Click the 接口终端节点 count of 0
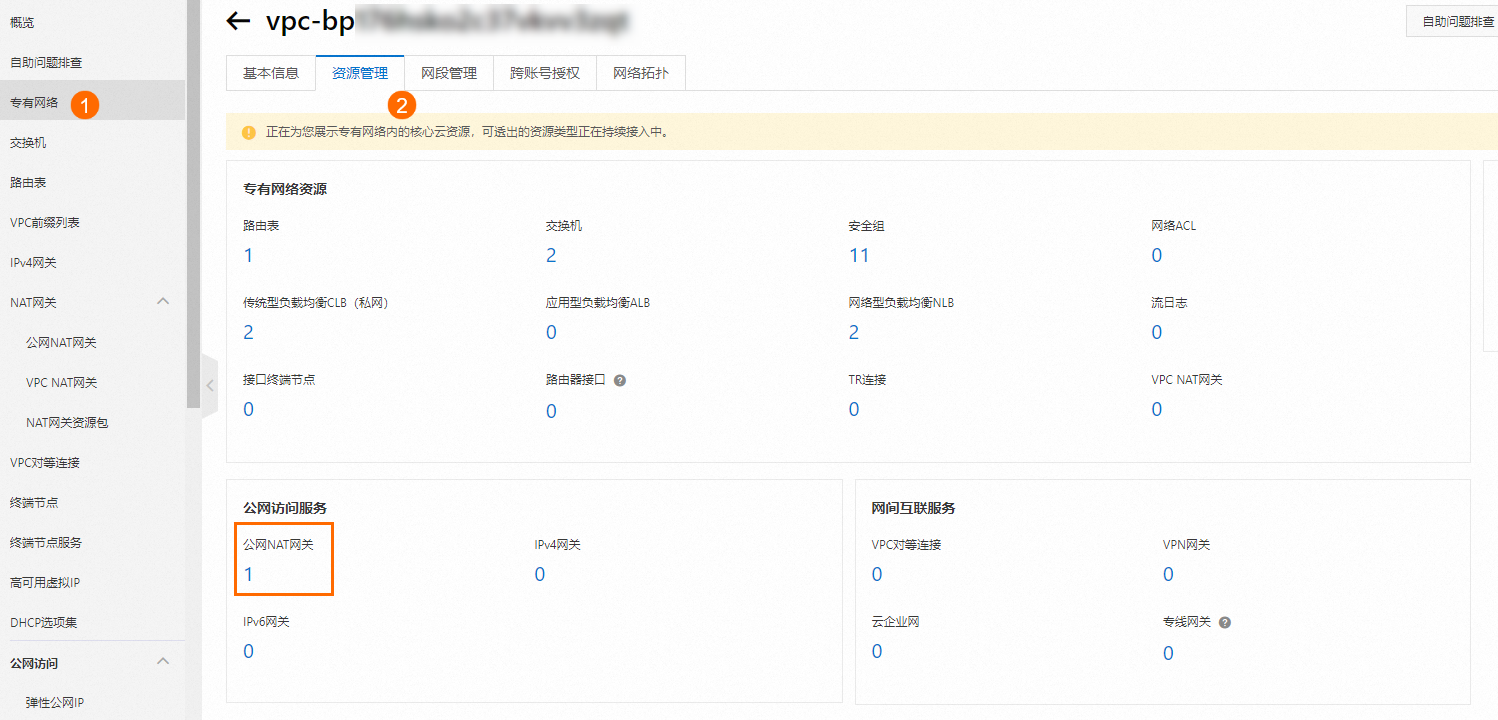The height and width of the screenshot is (720, 1498). pos(249,409)
